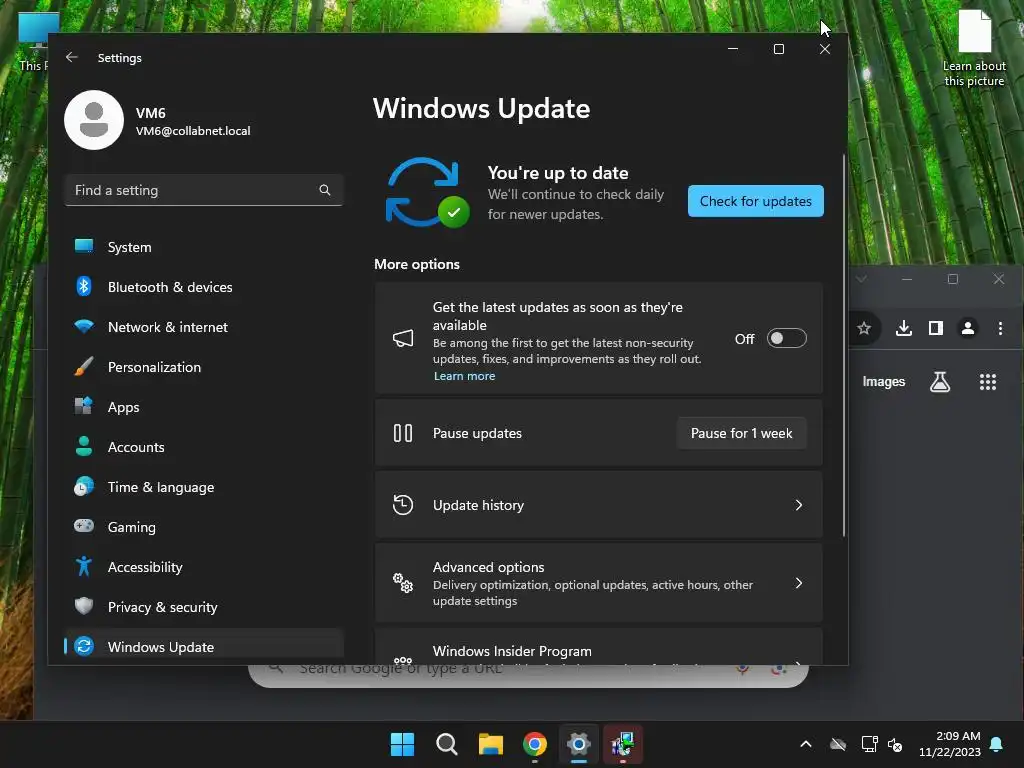Open Windows Insider Program settings
Screen dimensions: 1024x768
point(598,648)
